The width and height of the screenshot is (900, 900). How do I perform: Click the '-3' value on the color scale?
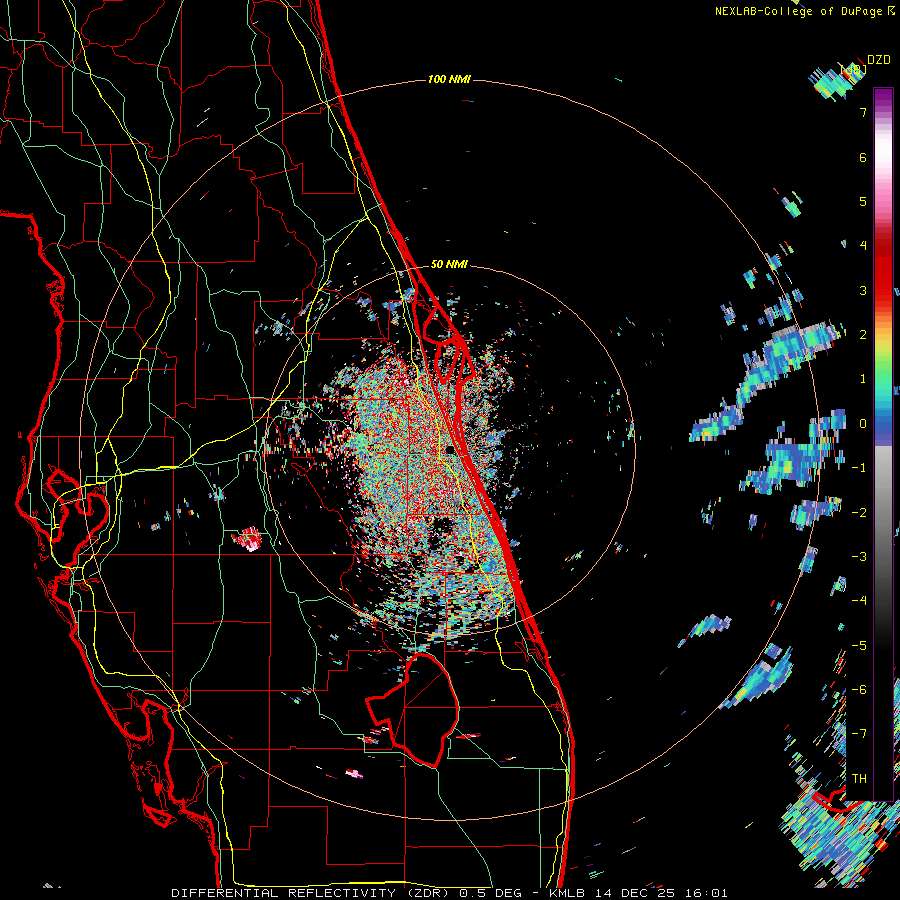pos(859,557)
